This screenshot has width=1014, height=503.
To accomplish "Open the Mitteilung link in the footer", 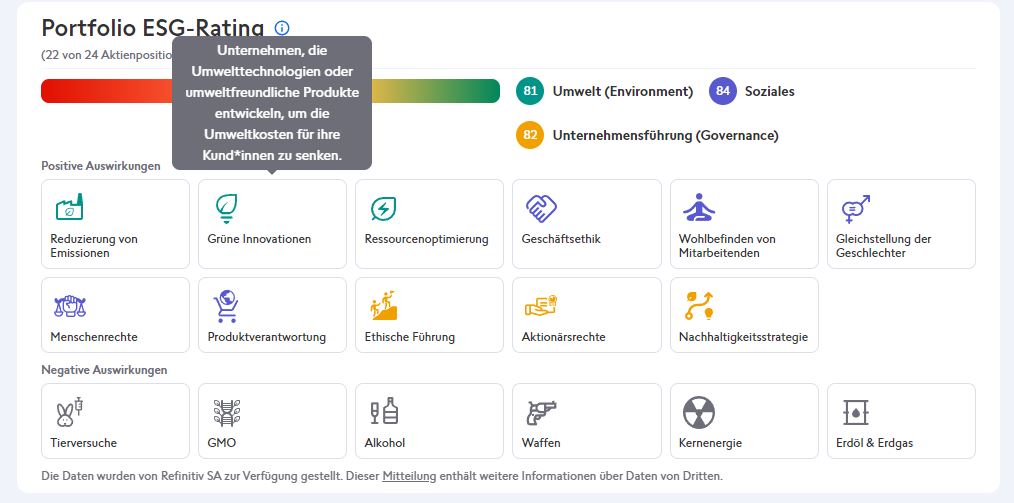I will (409, 476).
